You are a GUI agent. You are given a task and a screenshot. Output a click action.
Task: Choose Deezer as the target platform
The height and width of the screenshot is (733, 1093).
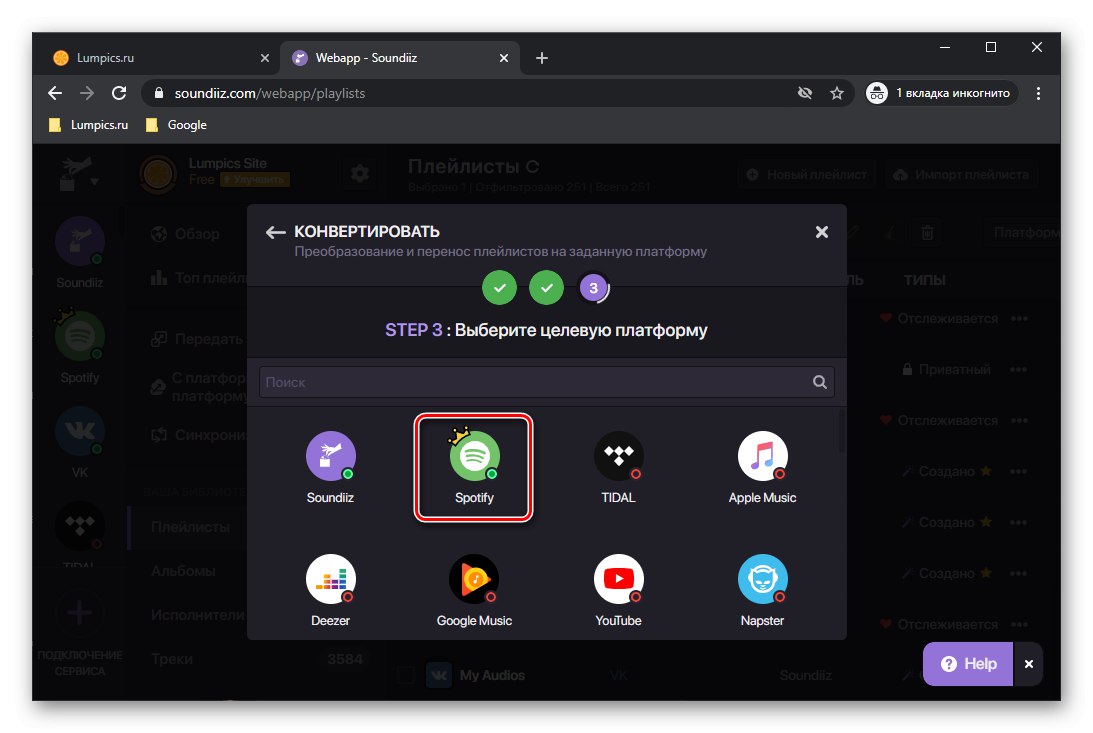[x=330, y=590]
